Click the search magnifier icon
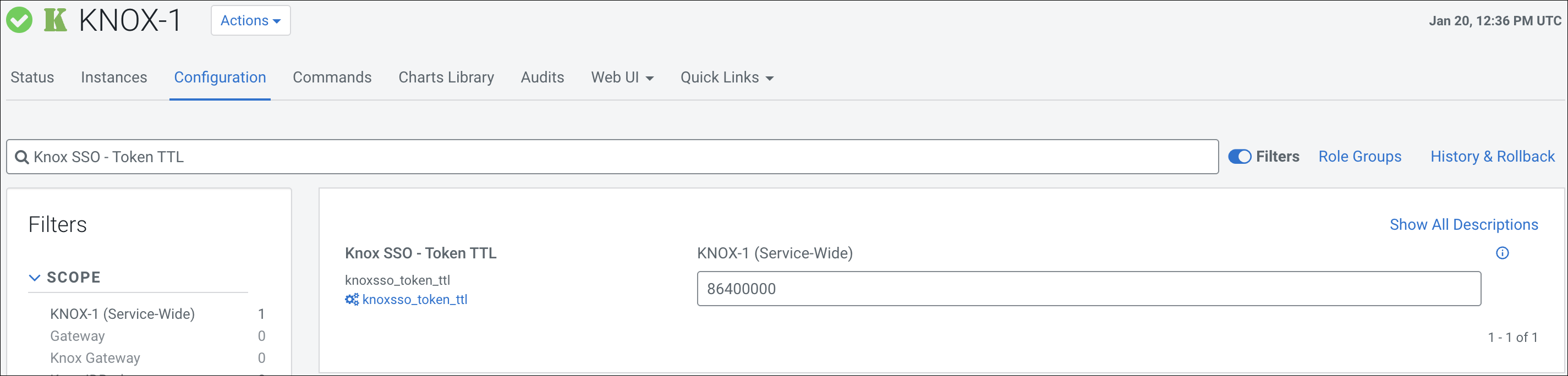 pos(22,157)
